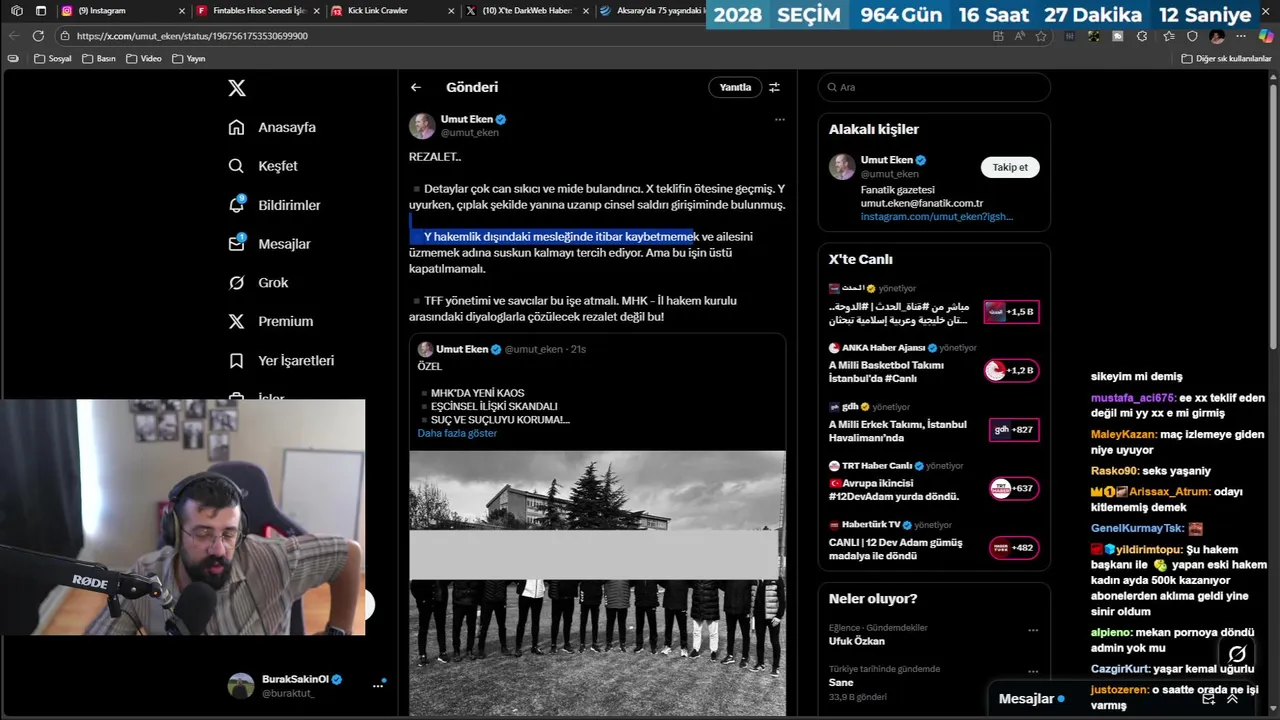Image resolution: width=1280 pixels, height=720 pixels.
Task: Open the Yayın bookmarks folder
Action: tap(189, 59)
